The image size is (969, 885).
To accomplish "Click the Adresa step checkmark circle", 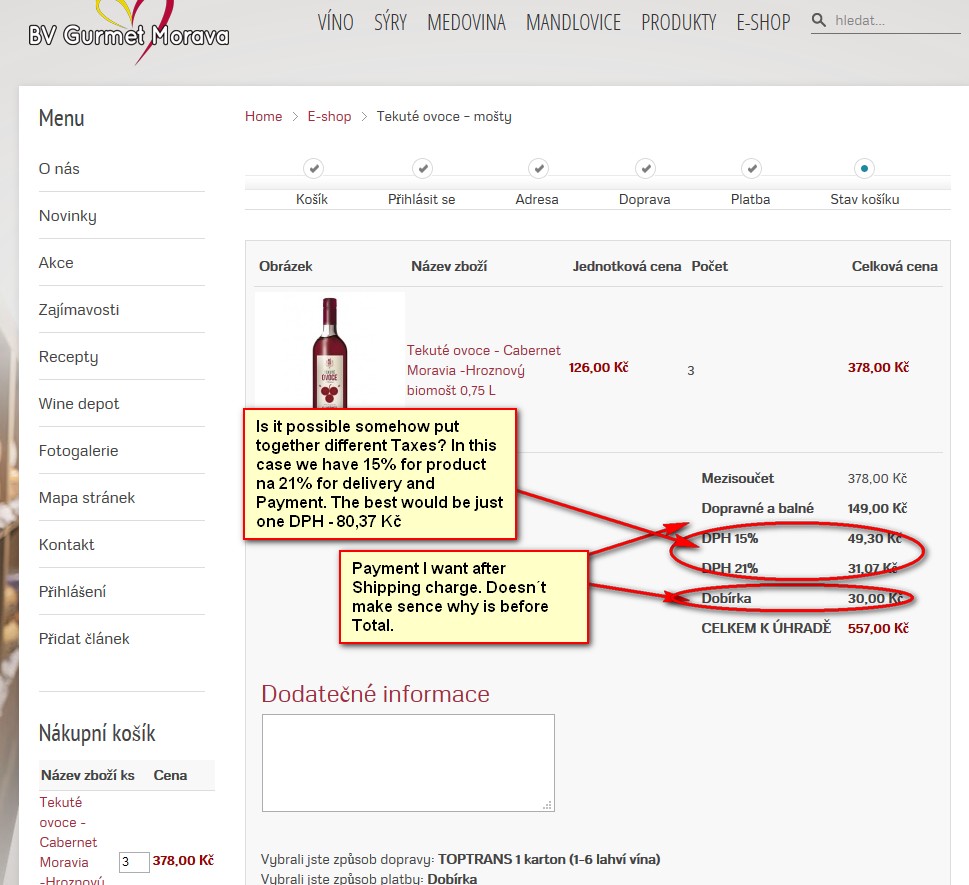I will (538, 168).
